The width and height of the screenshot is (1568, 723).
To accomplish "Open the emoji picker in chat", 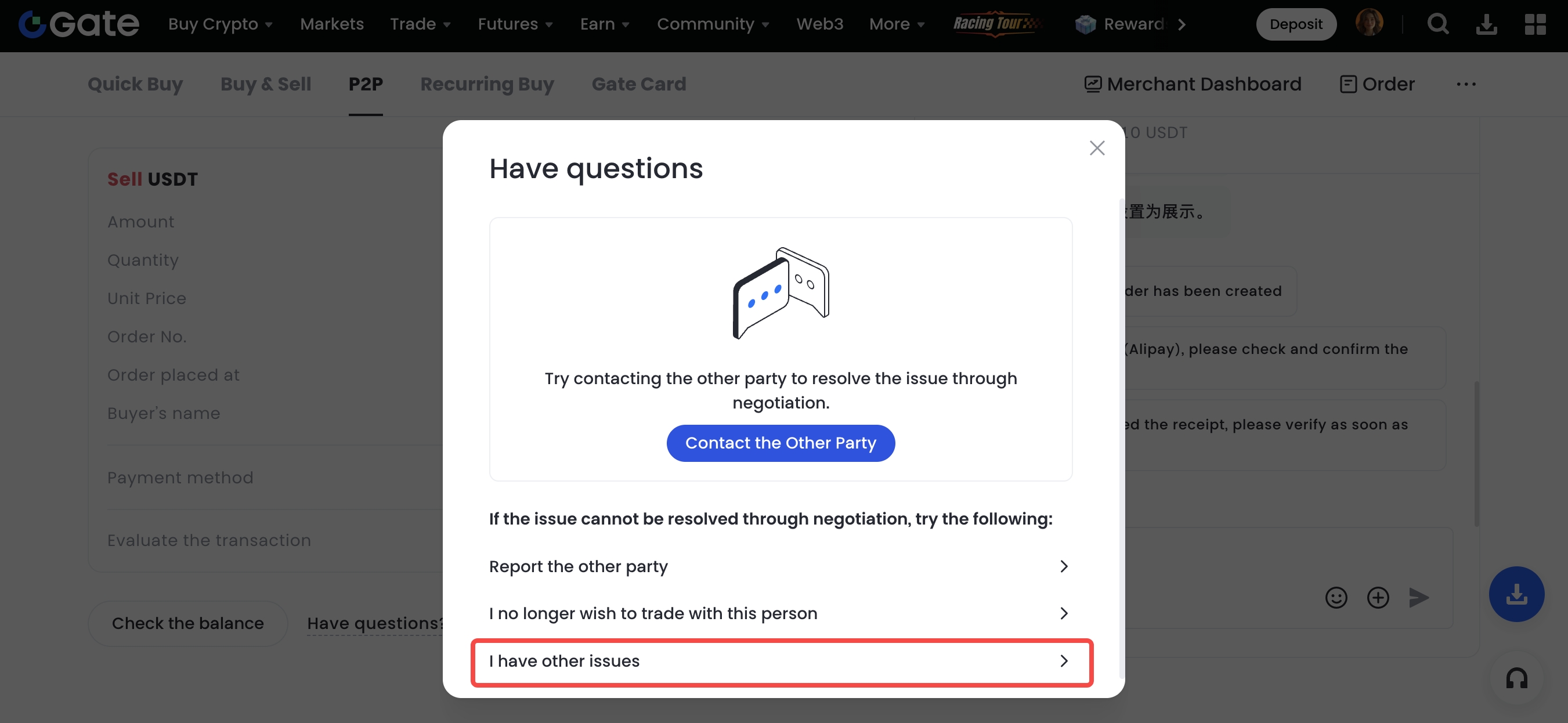I will click(x=1336, y=598).
